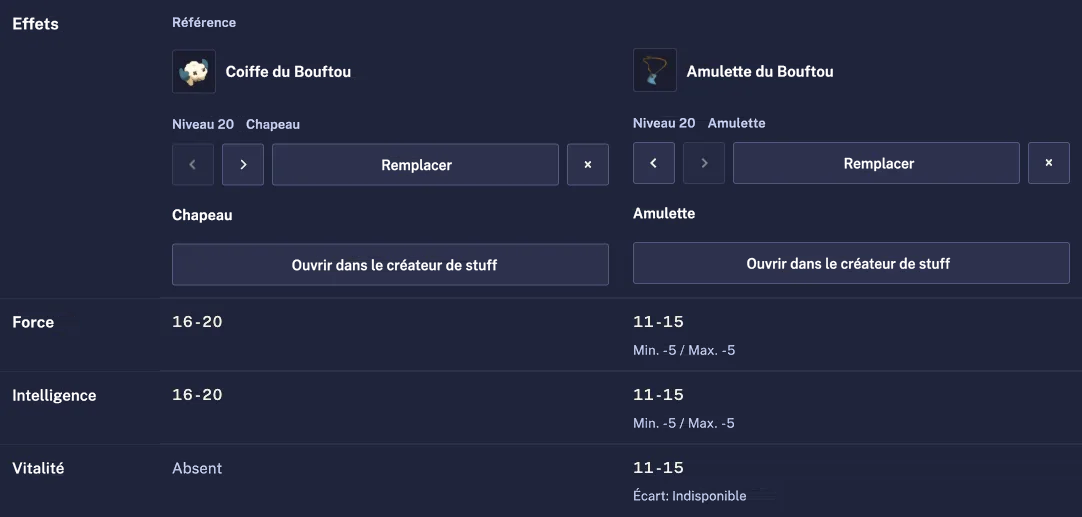Image resolution: width=1082 pixels, height=517 pixels.
Task: Click the Référence label above Coiffe du Bouftou
Action: [204, 23]
